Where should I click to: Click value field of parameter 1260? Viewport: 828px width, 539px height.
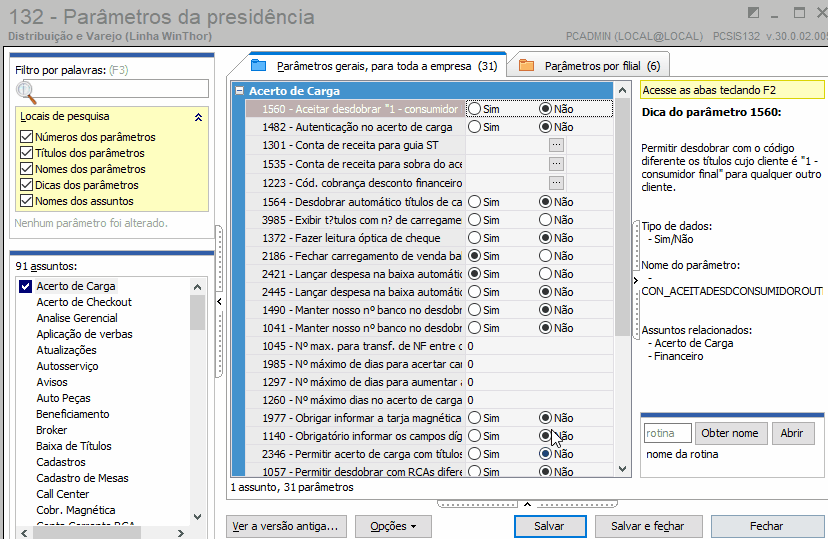[x=539, y=400]
